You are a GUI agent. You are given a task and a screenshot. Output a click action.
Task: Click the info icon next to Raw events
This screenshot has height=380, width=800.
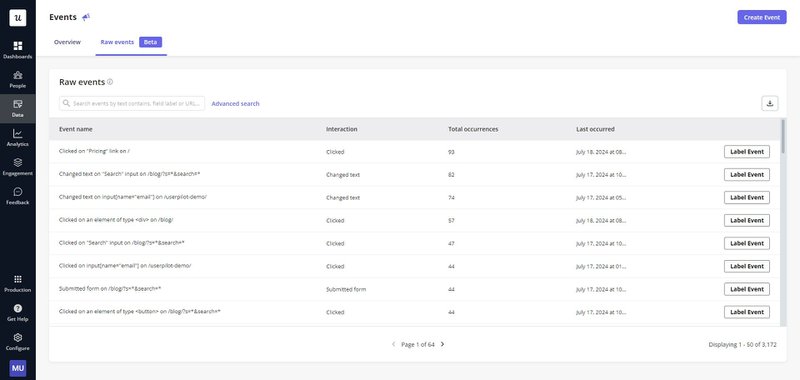110,82
